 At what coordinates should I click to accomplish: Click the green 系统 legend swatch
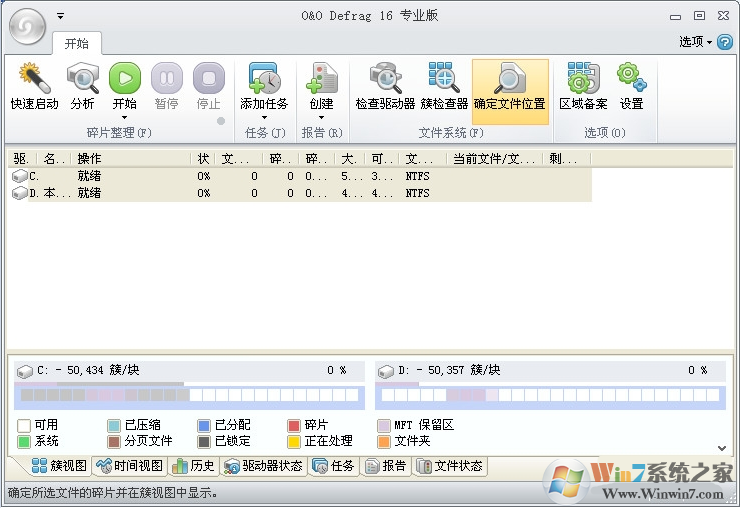click(x=24, y=441)
